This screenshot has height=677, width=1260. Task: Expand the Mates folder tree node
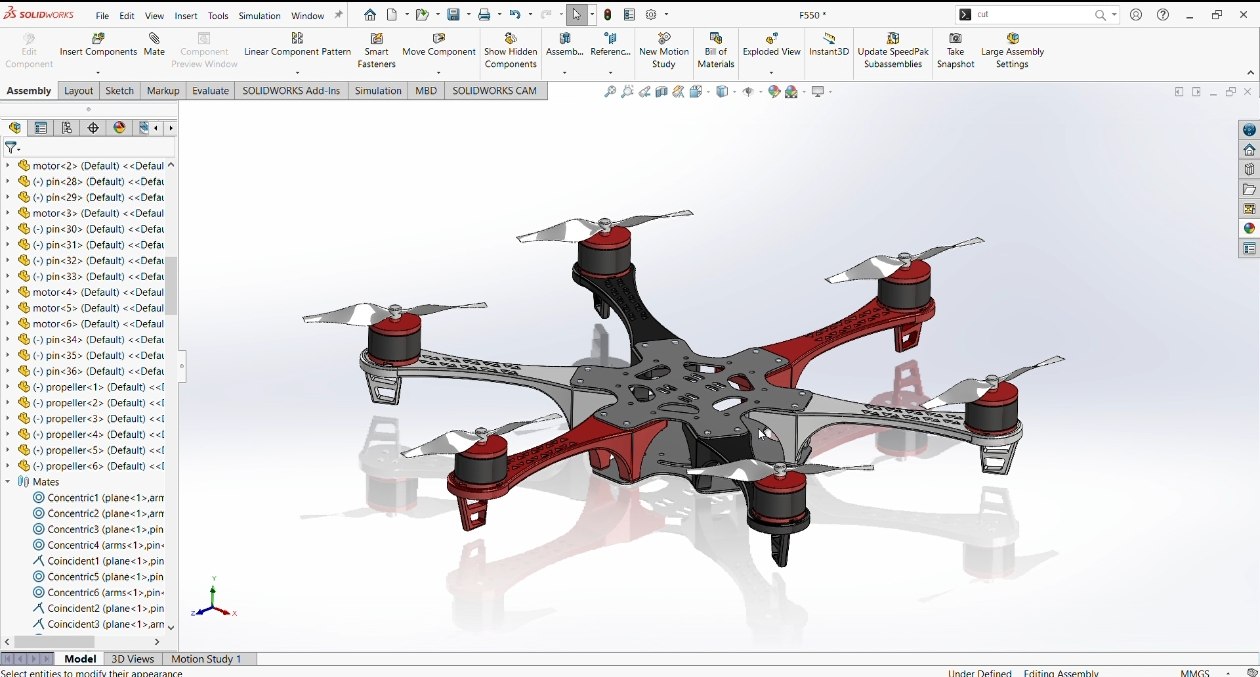point(8,482)
